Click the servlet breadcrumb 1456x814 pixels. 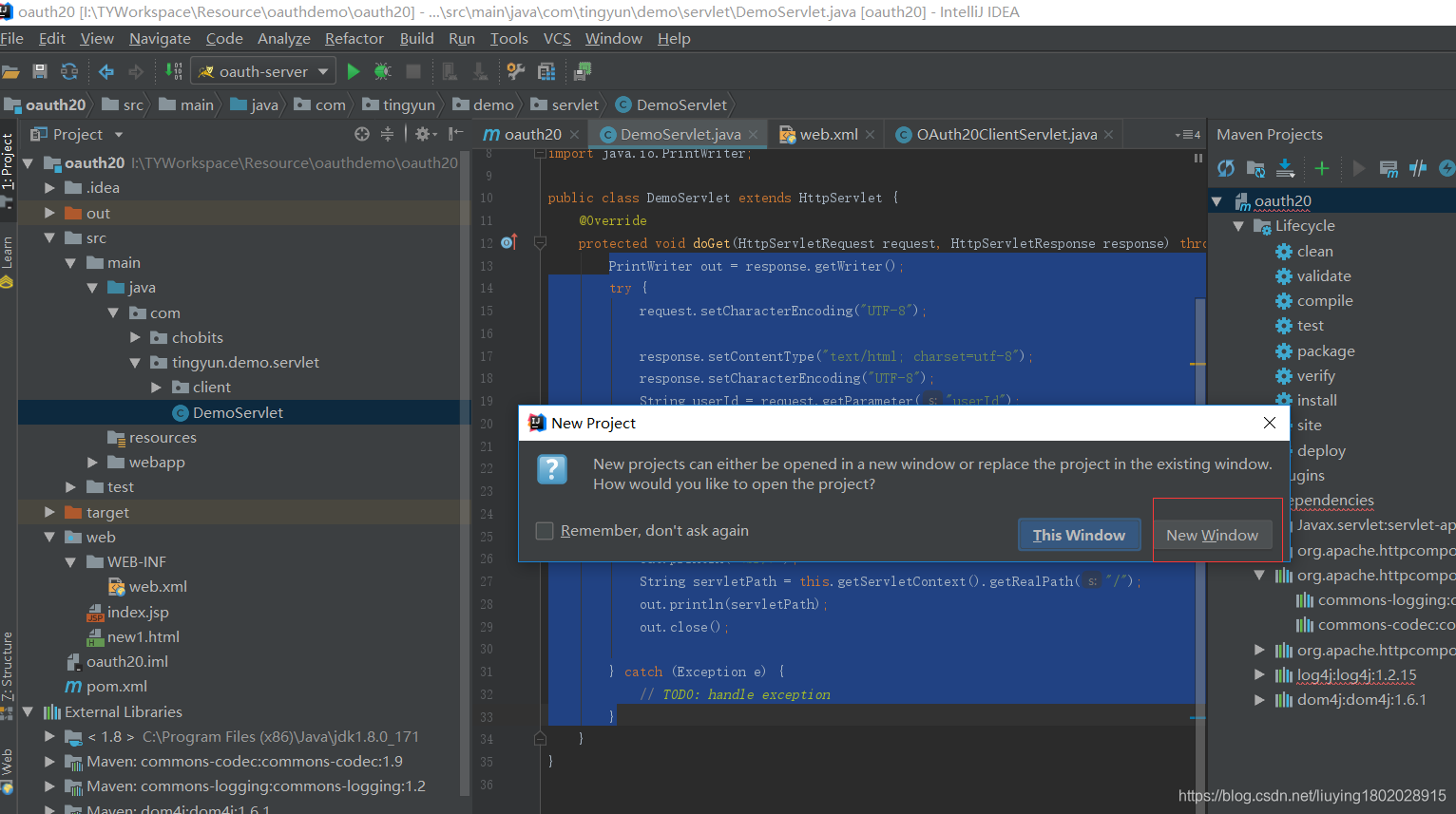565,104
